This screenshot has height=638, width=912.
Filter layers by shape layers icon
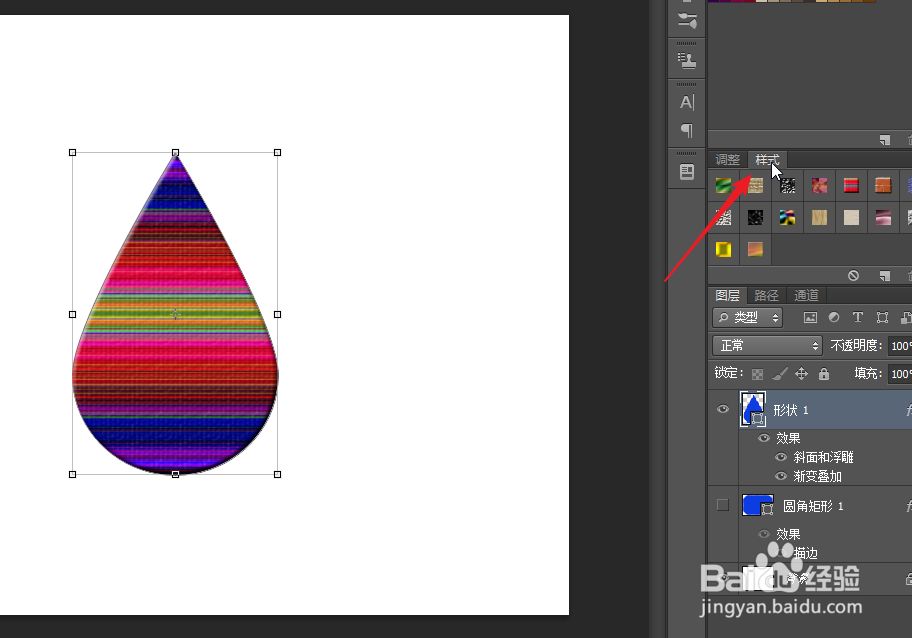[x=882, y=318]
